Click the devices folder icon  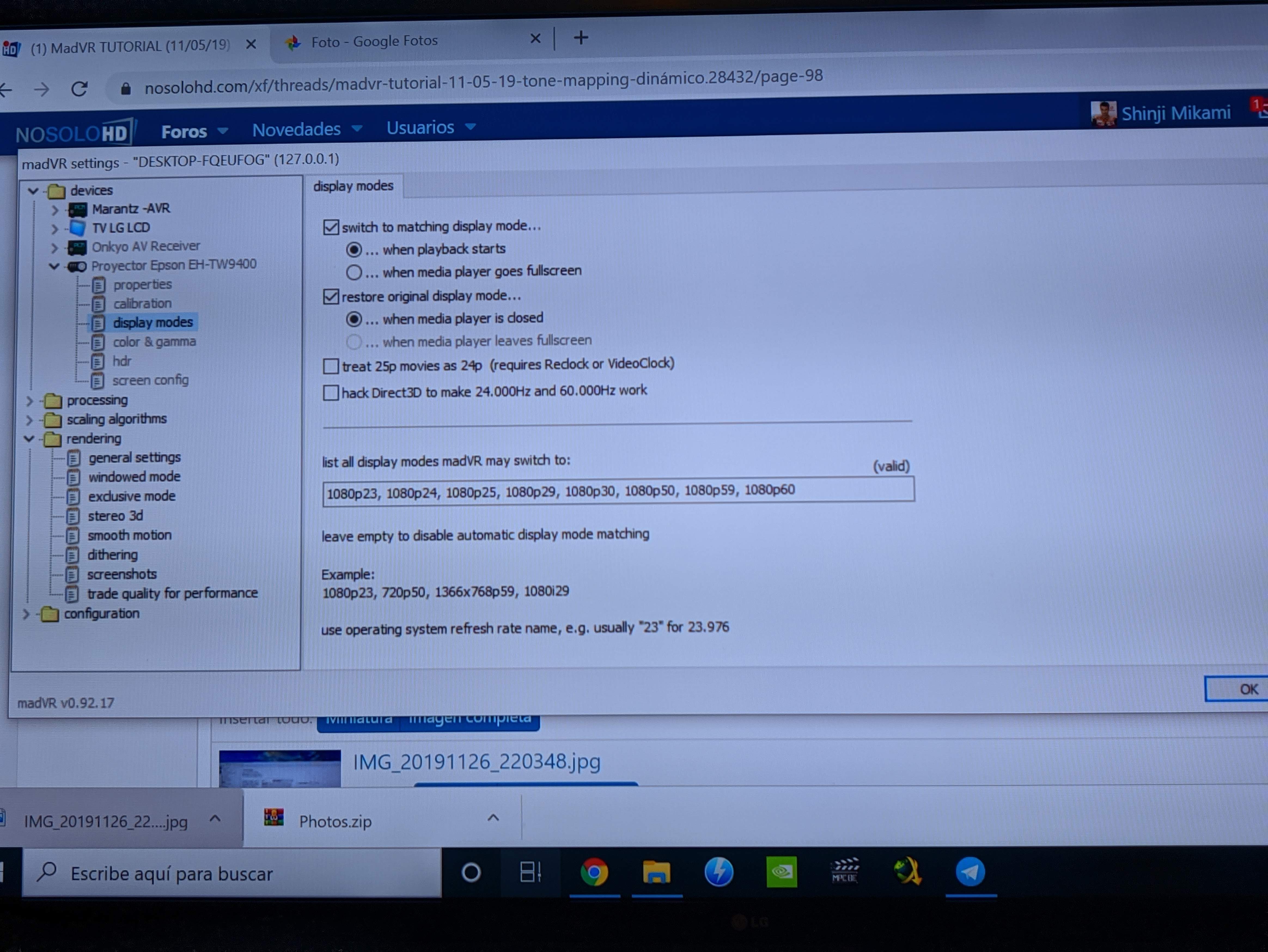tap(56, 190)
